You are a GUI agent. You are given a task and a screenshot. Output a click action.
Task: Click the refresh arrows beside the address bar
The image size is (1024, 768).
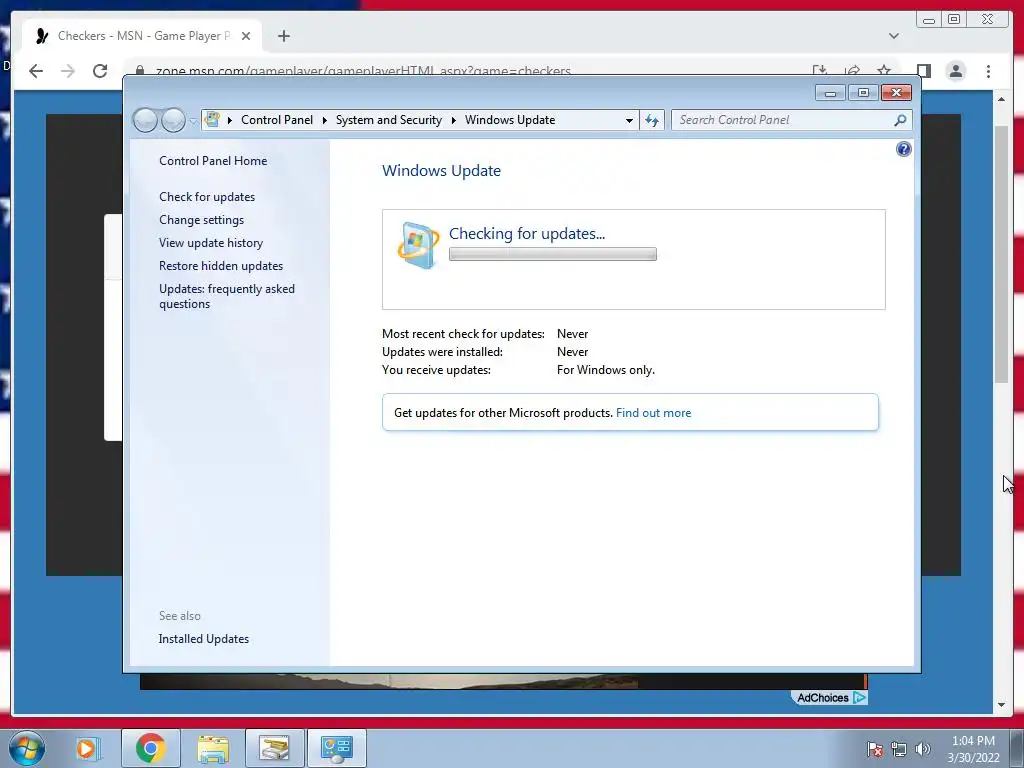652,120
